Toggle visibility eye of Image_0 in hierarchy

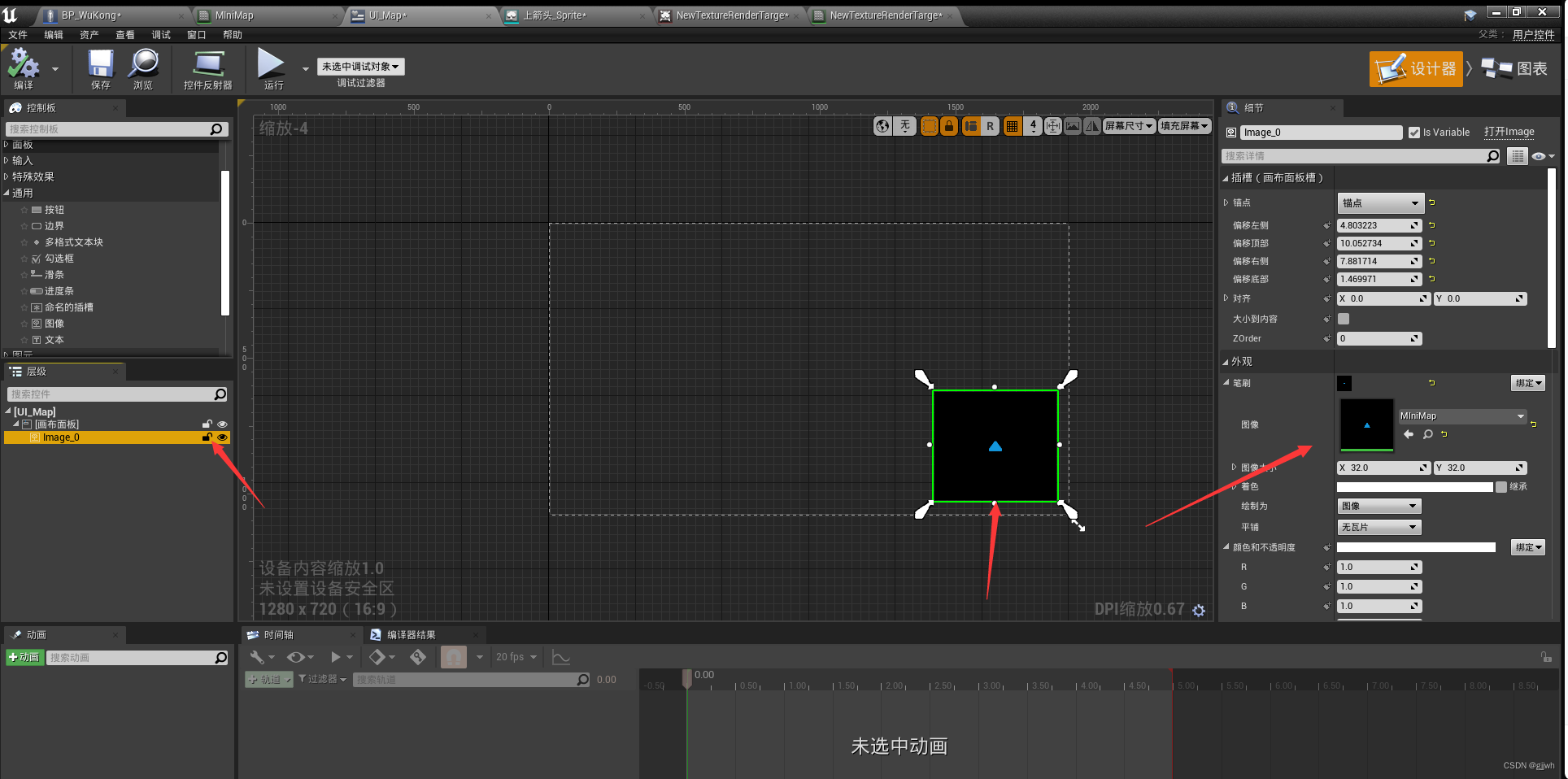pyautogui.click(x=222, y=437)
